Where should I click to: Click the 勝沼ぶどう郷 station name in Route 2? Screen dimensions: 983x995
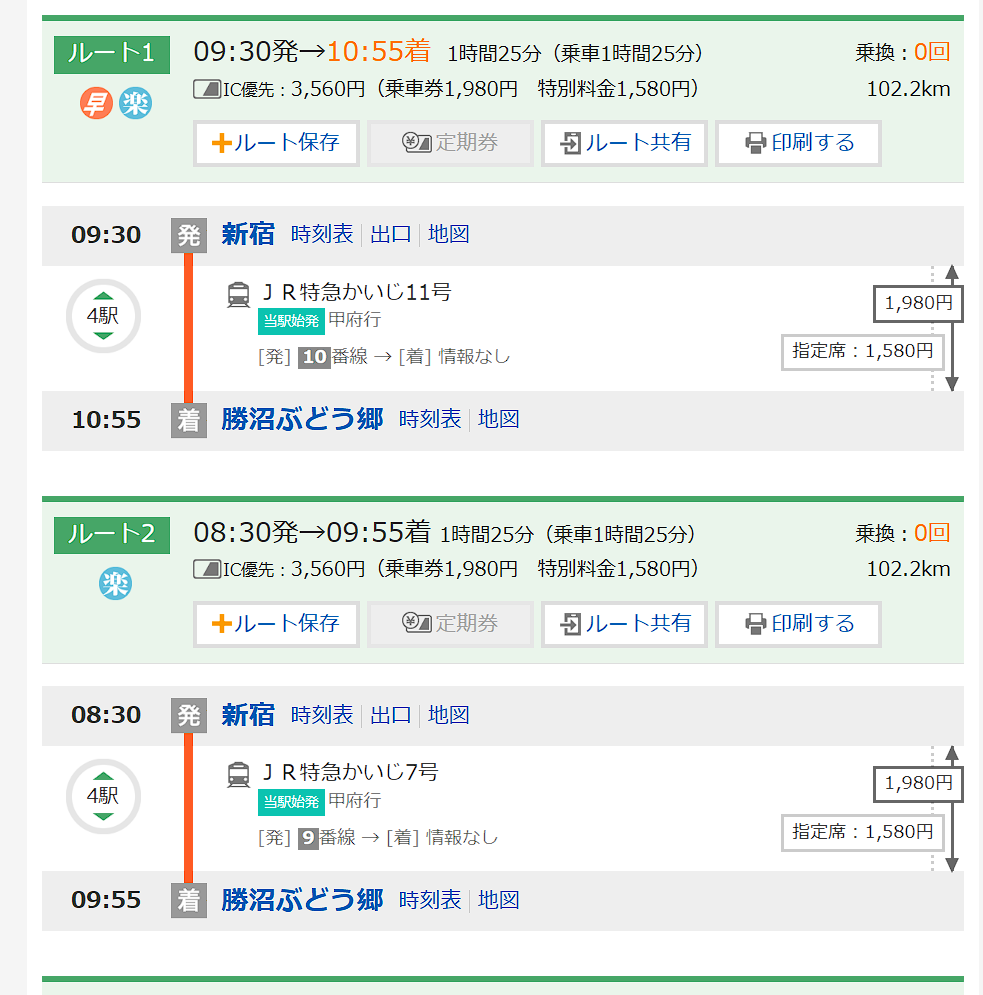tap(302, 900)
